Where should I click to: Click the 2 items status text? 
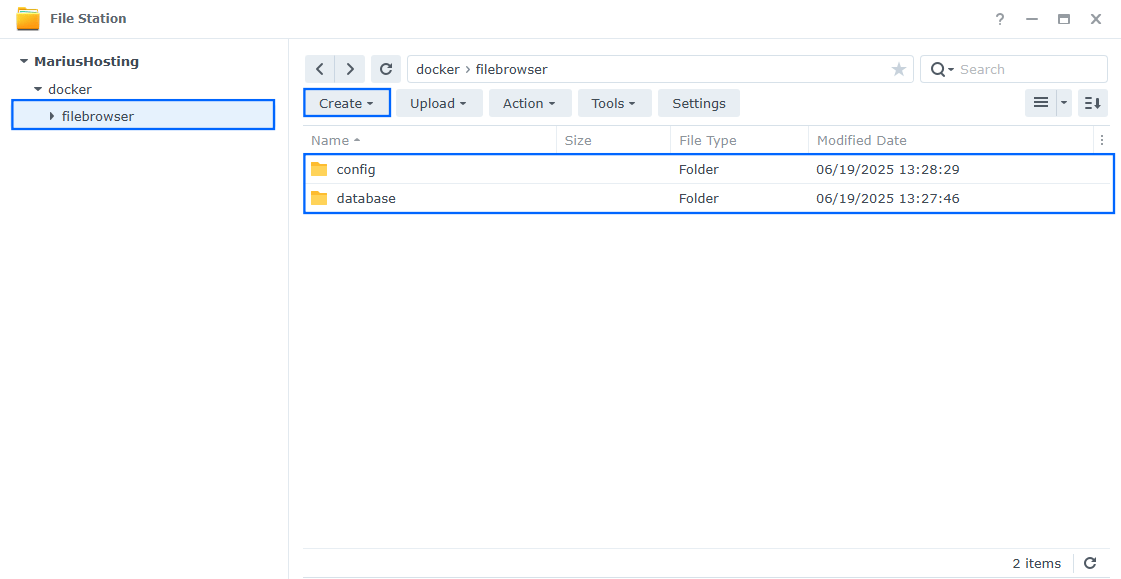[x=1037, y=563]
